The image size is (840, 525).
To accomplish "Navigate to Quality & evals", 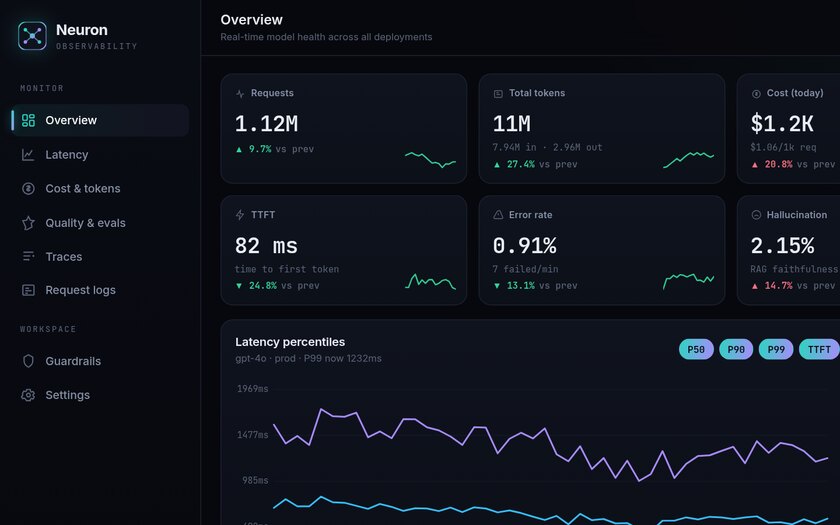I will click(x=100, y=223).
